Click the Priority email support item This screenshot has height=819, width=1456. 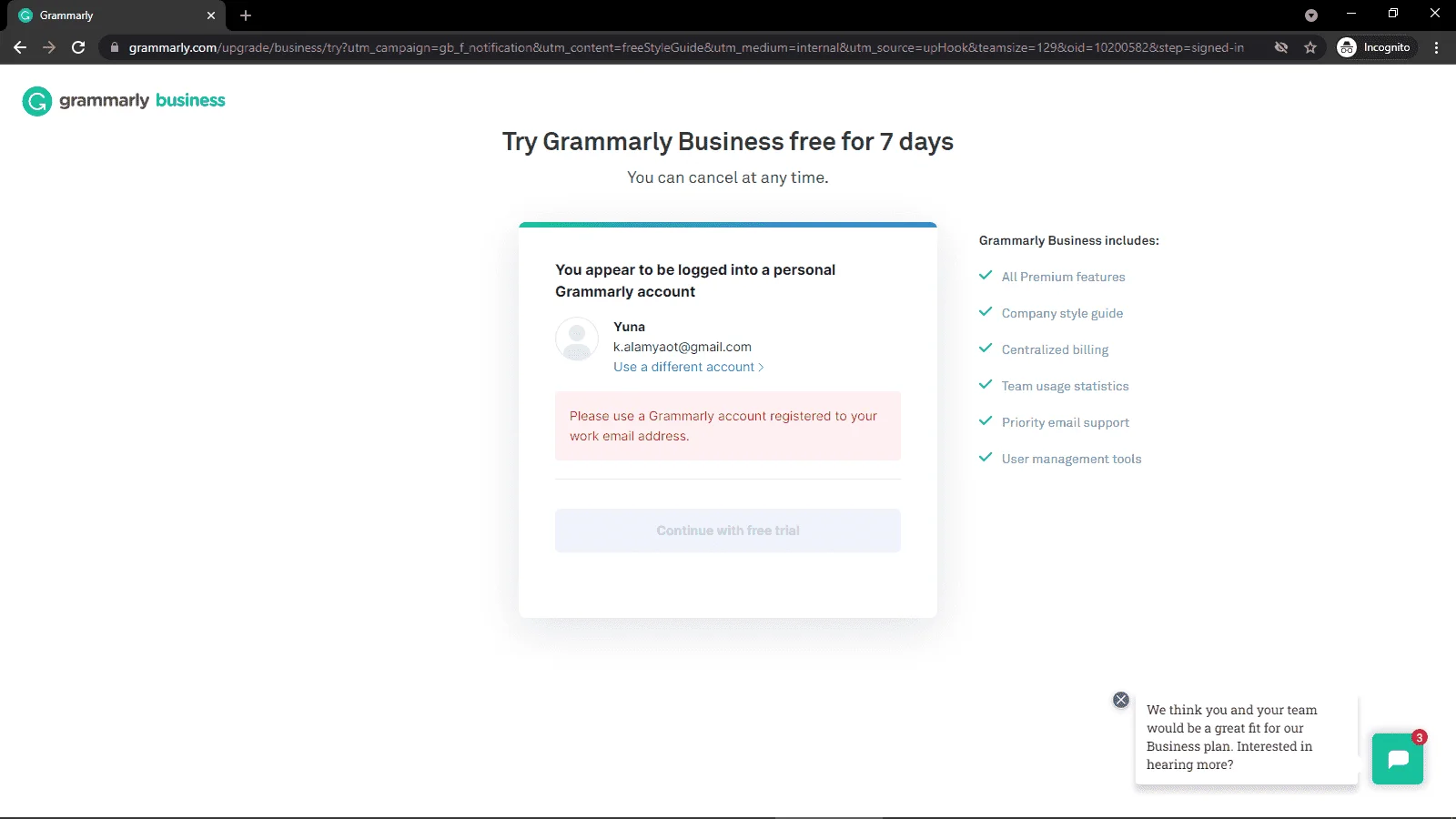pos(1066,422)
